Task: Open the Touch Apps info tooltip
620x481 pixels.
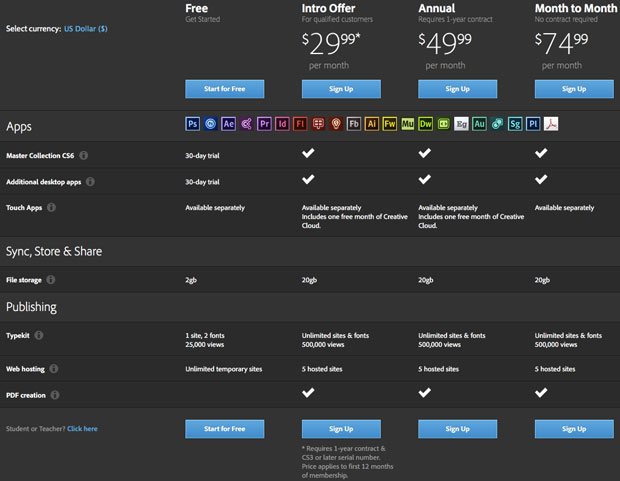Action: tap(52, 207)
